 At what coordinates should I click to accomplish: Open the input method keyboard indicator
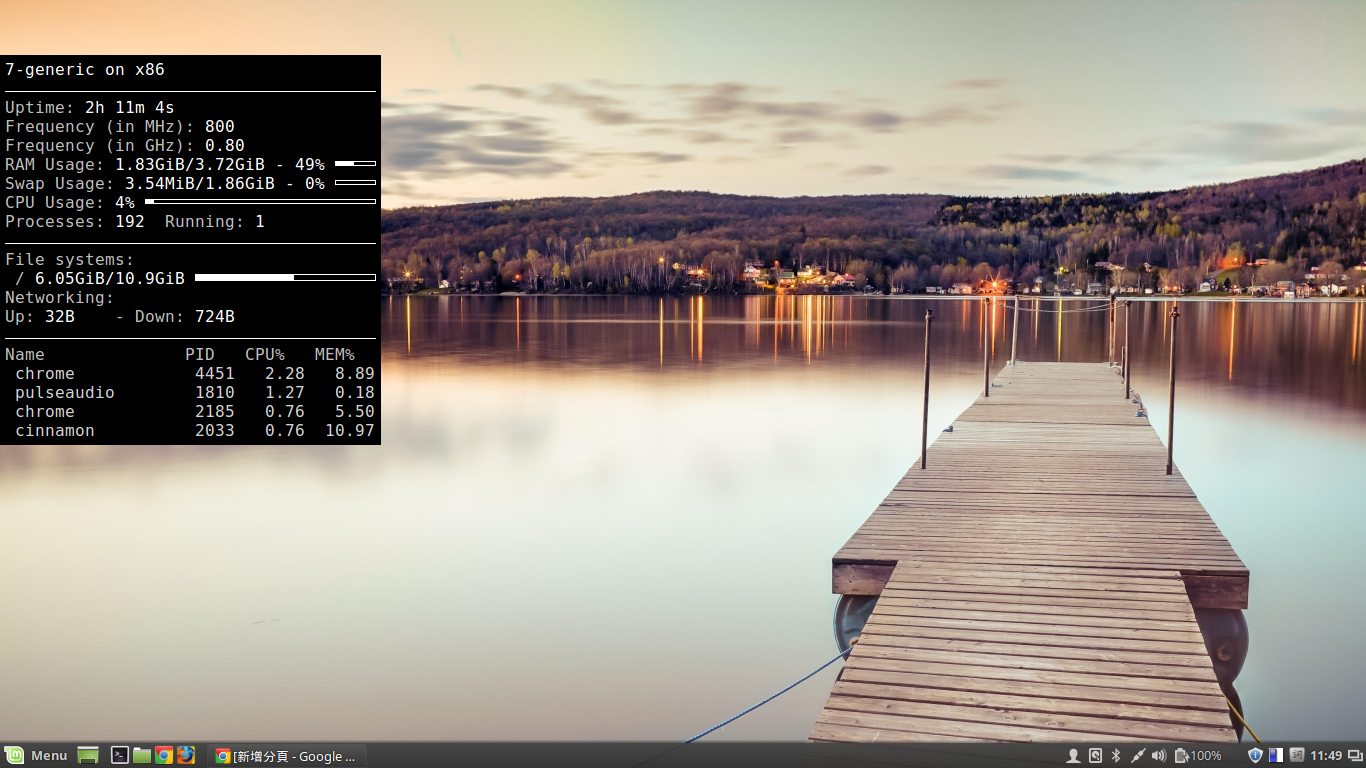pyautogui.click(x=1297, y=756)
